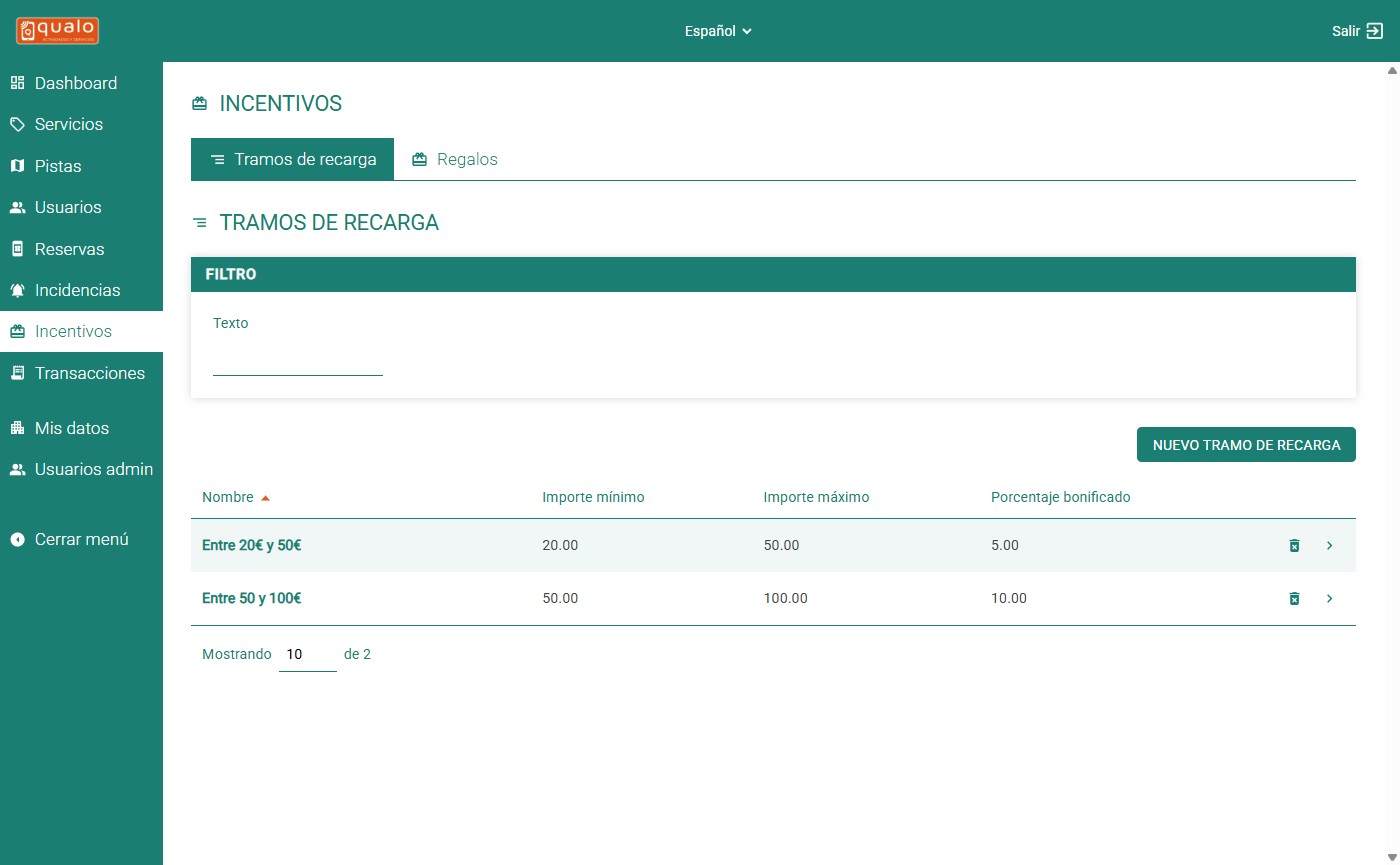Select the Pistas map icon

coord(17,166)
